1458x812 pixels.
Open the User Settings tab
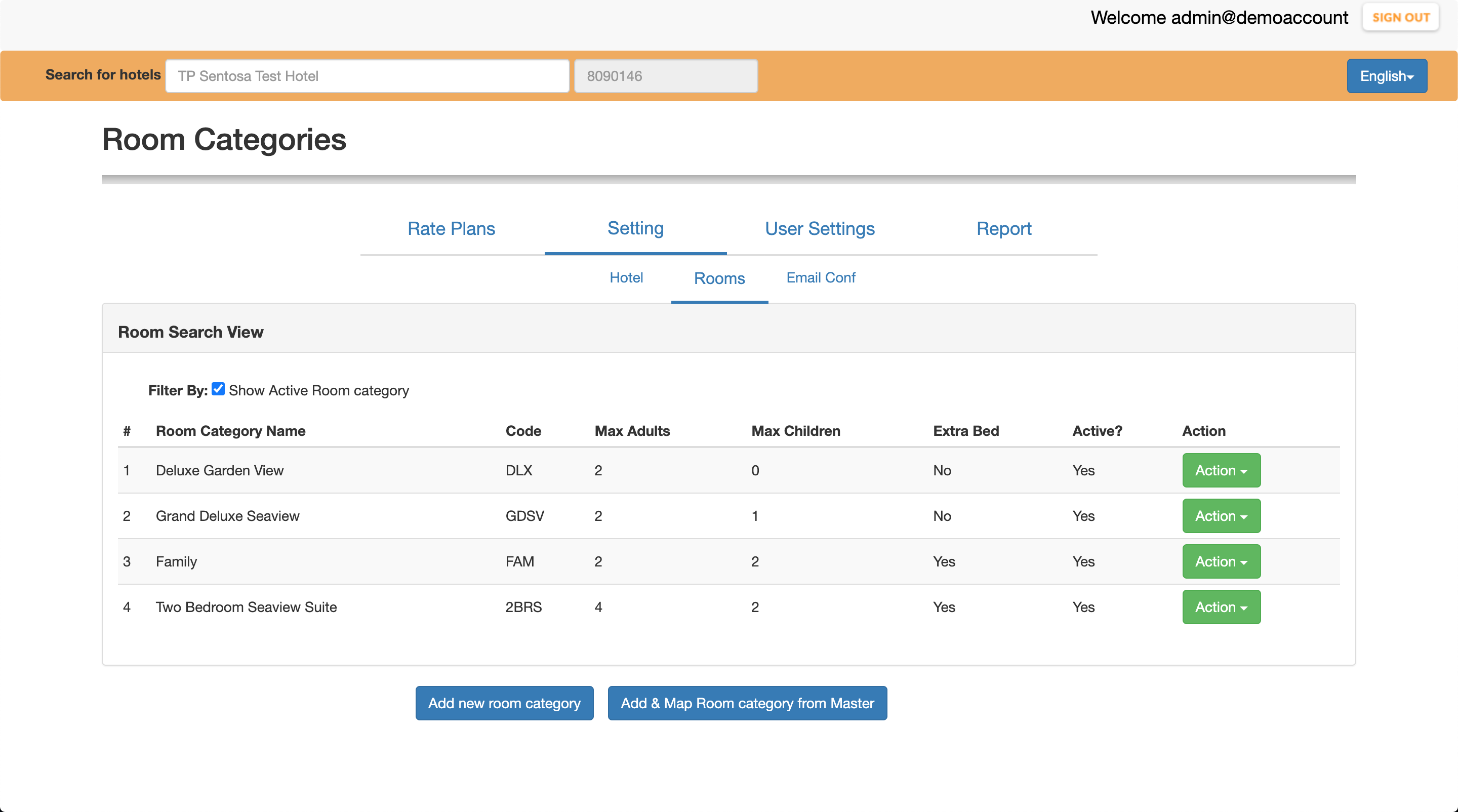[820, 229]
